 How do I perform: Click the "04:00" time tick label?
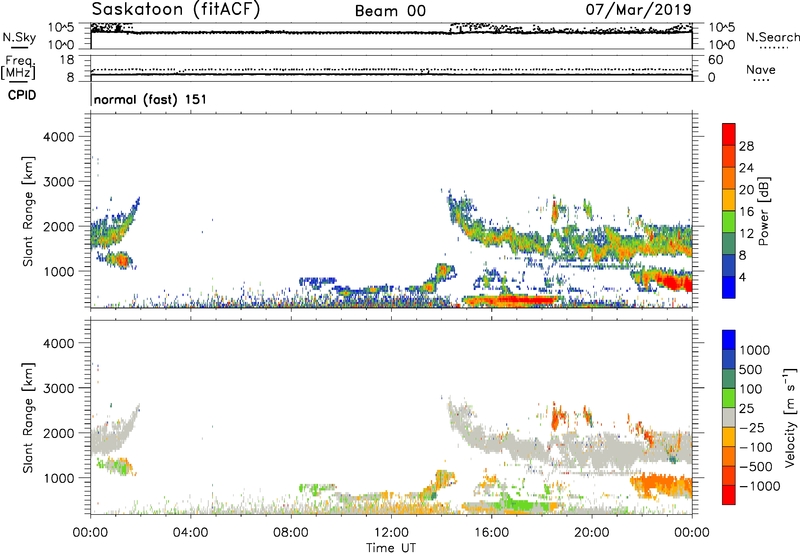190,533
